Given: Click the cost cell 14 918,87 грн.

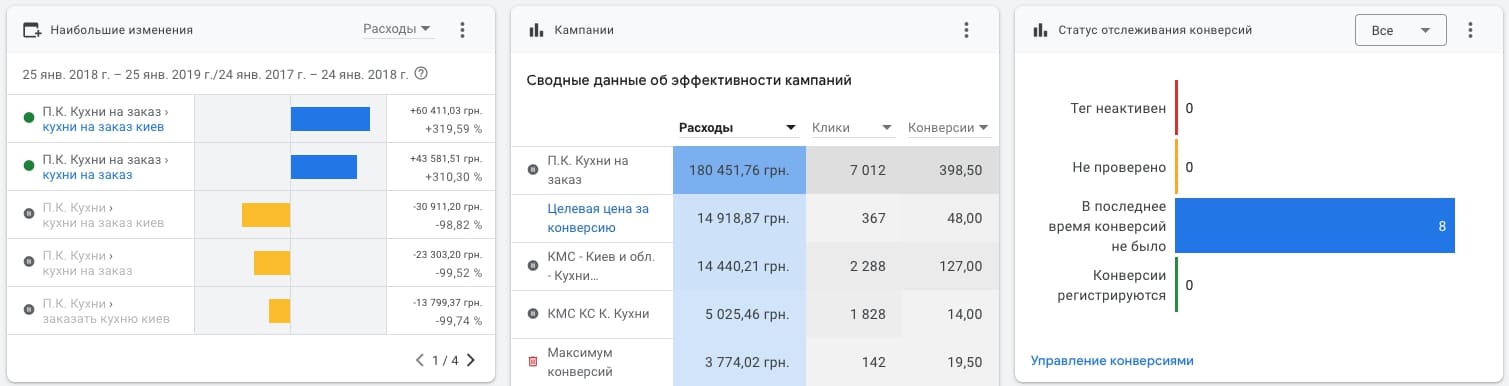Looking at the screenshot, I should pos(739,218).
